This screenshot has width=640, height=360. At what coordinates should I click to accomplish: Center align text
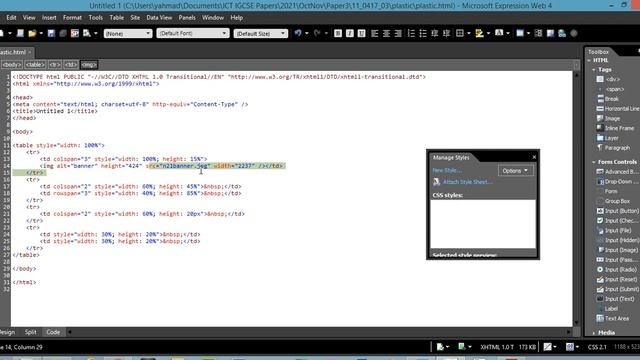pos(386,33)
